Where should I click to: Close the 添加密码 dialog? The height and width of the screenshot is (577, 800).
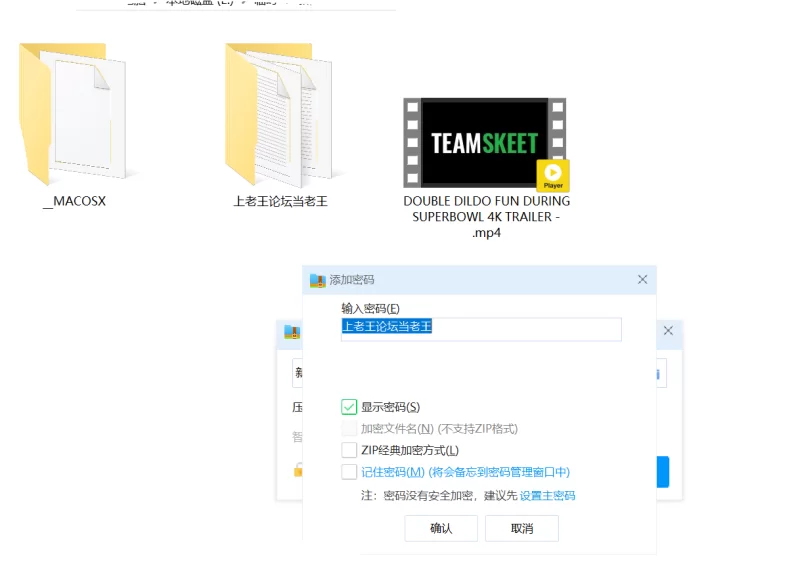(642, 280)
